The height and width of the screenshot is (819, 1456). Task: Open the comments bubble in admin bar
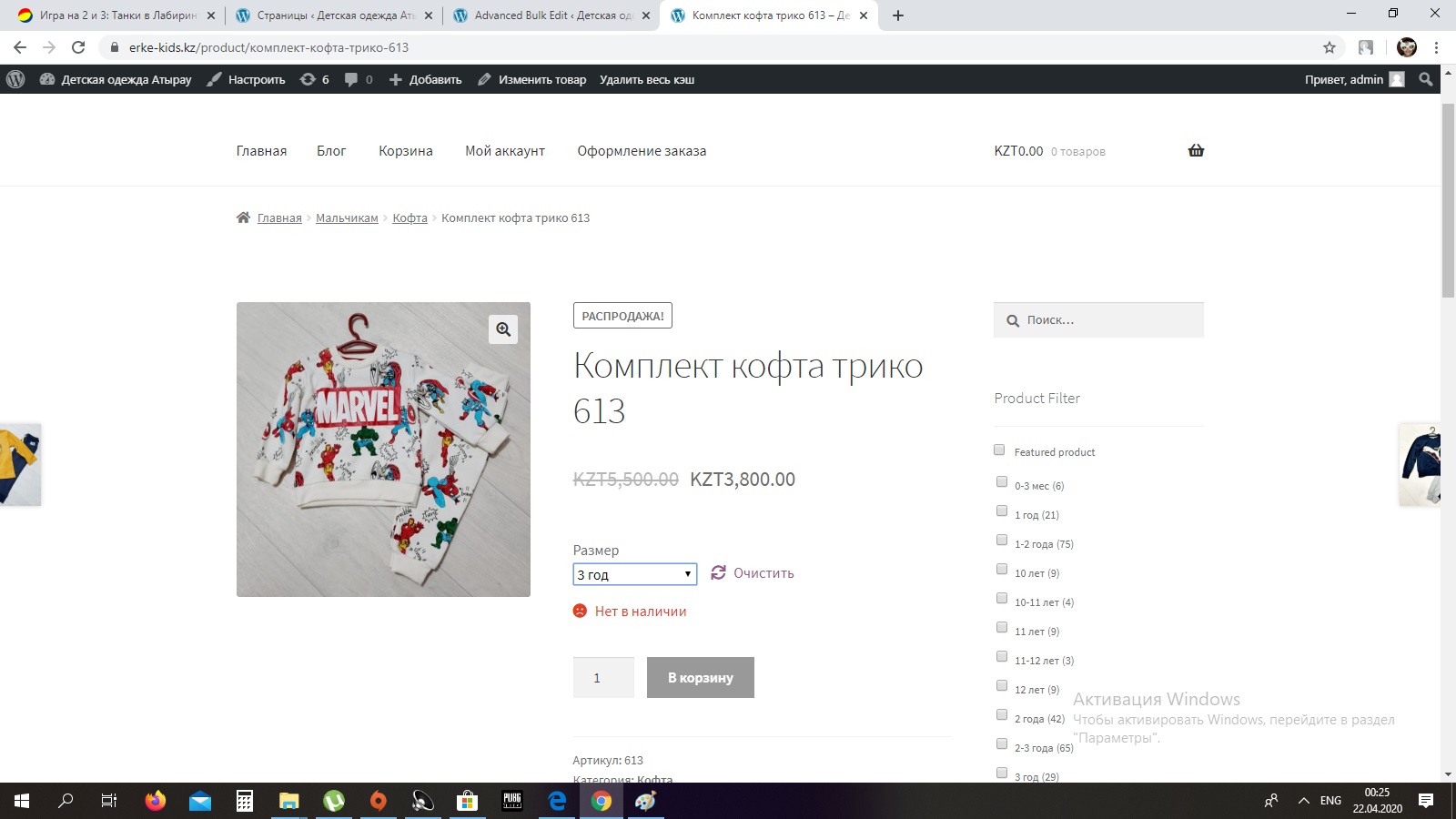point(359,79)
